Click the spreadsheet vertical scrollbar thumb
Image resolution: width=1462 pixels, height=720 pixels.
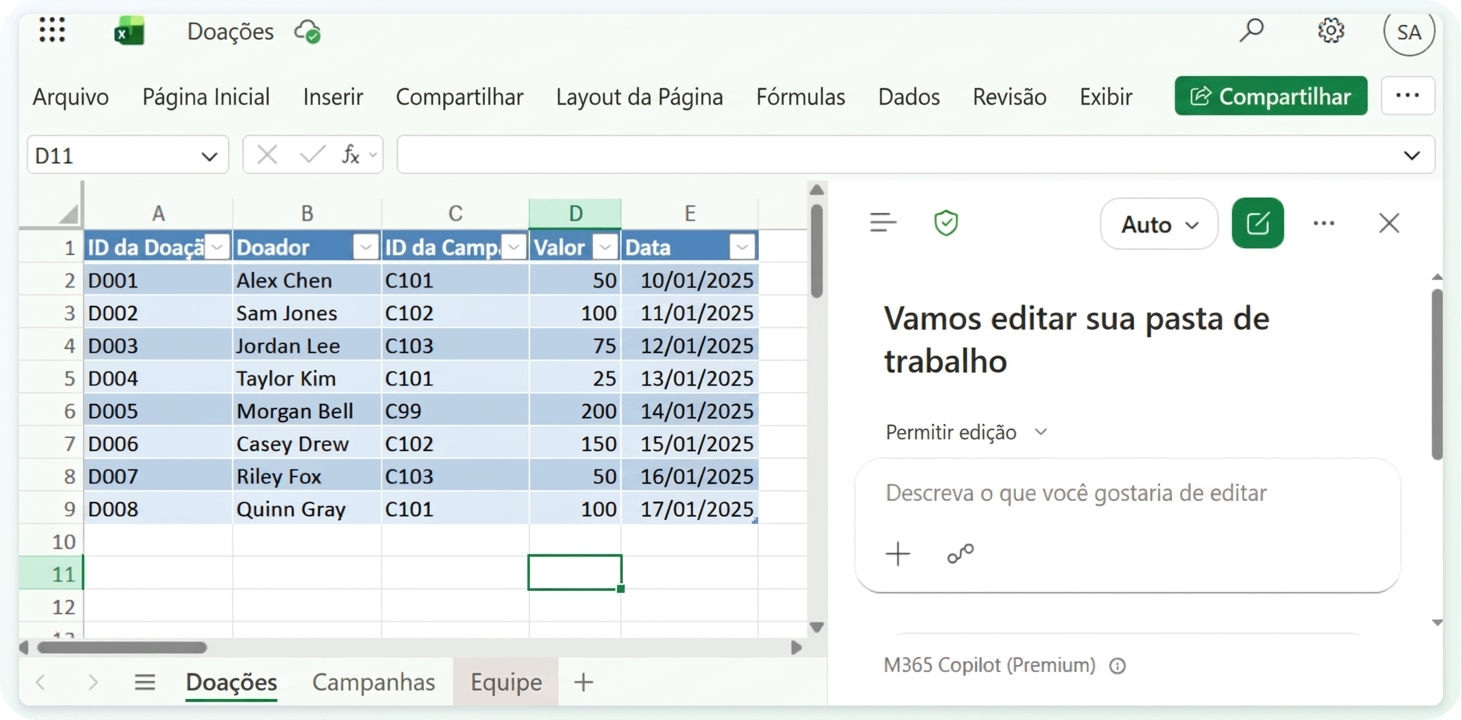pyautogui.click(x=817, y=251)
